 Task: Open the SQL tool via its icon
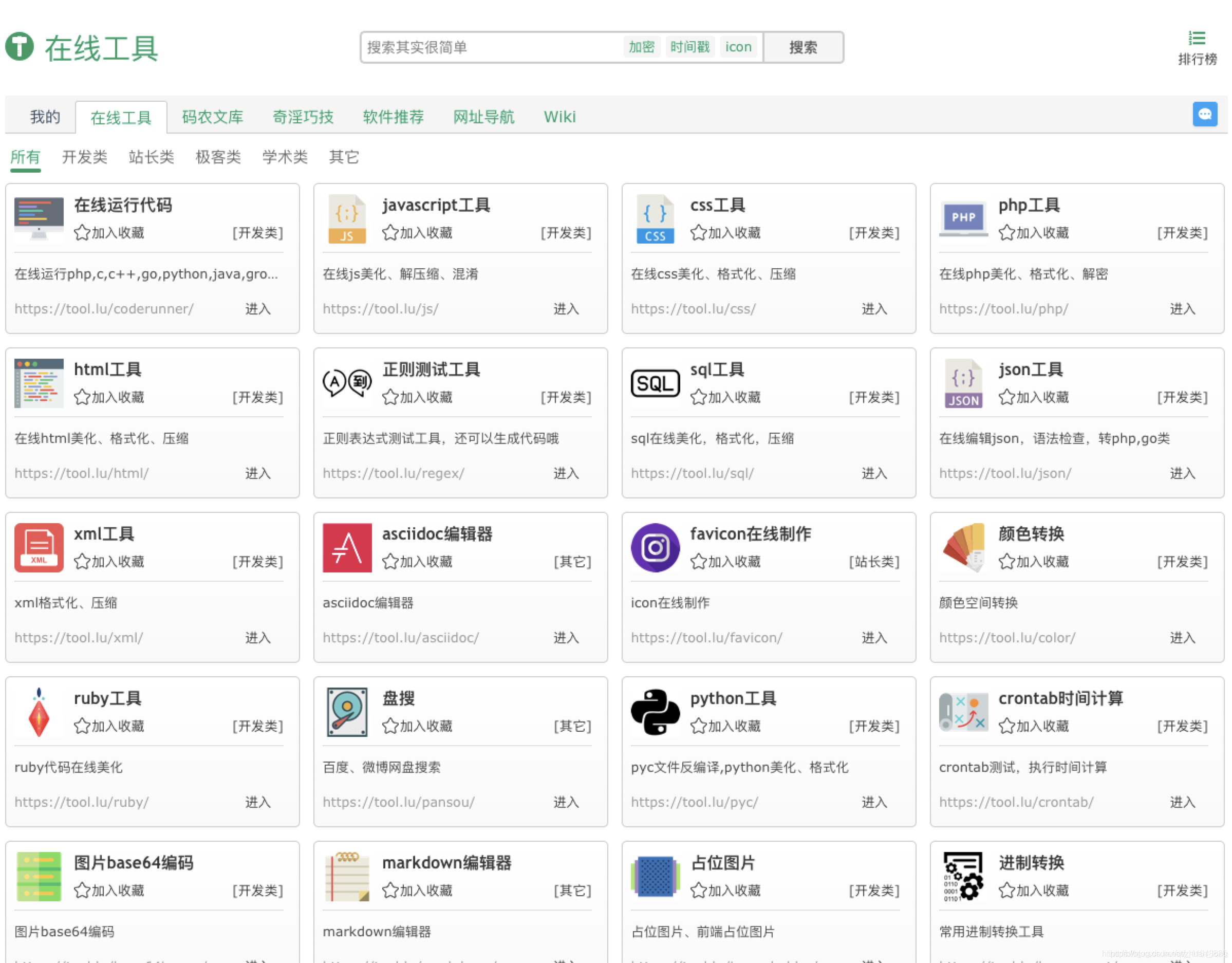tap(655, 384)
